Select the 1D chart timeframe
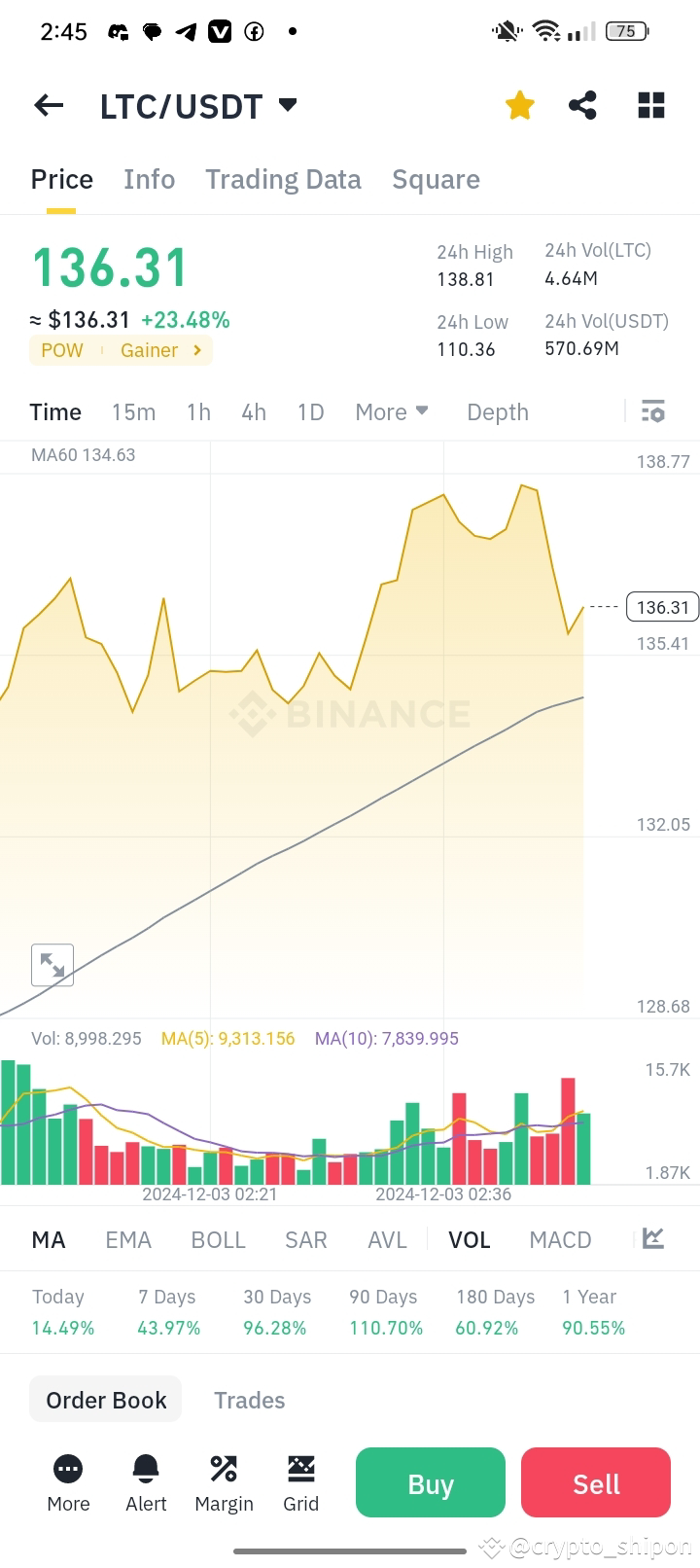The width and height of the screenshot is (700, 1568). (x=310, y=411)
